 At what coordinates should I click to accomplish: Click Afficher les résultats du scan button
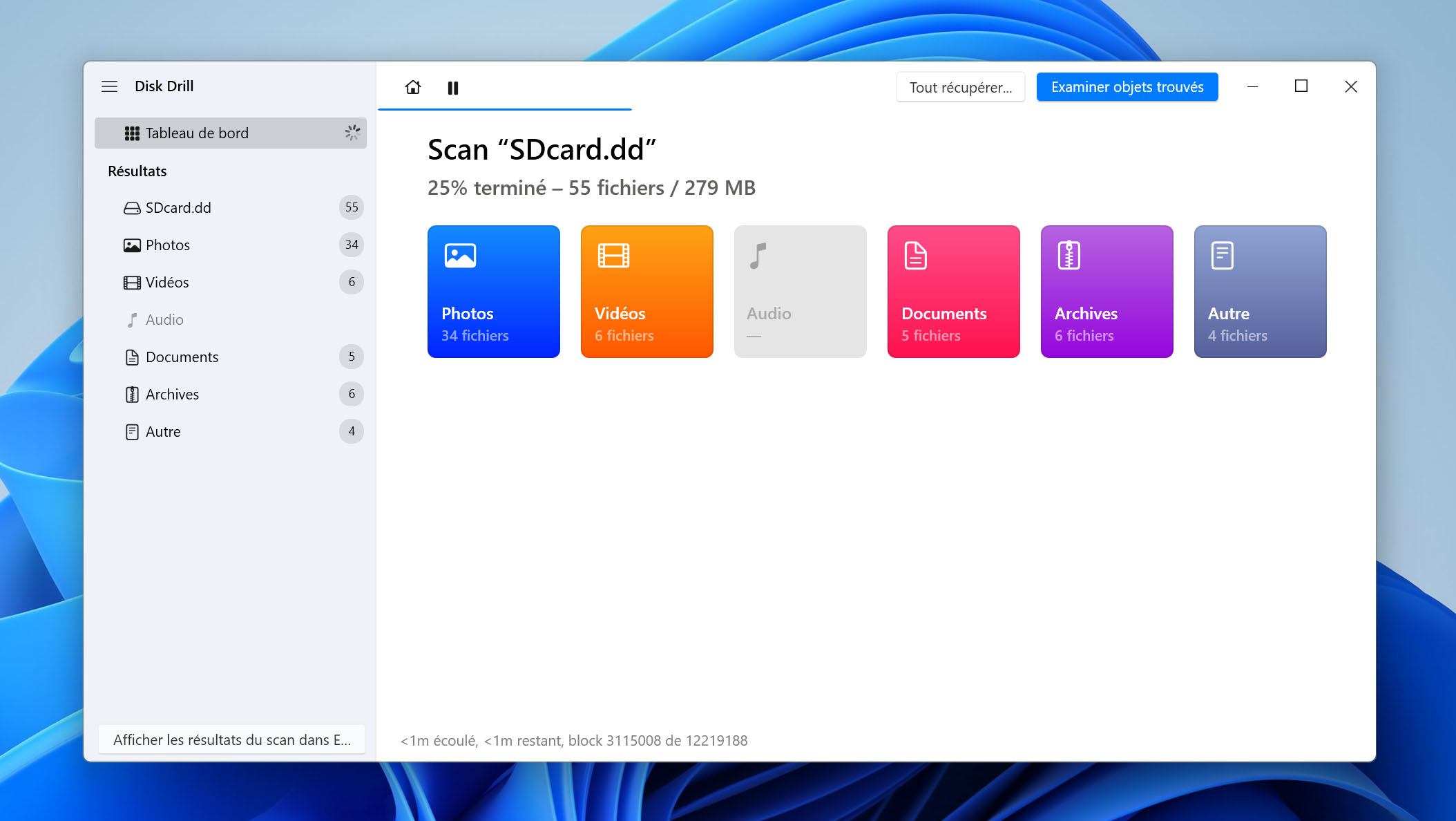(232, 740)
